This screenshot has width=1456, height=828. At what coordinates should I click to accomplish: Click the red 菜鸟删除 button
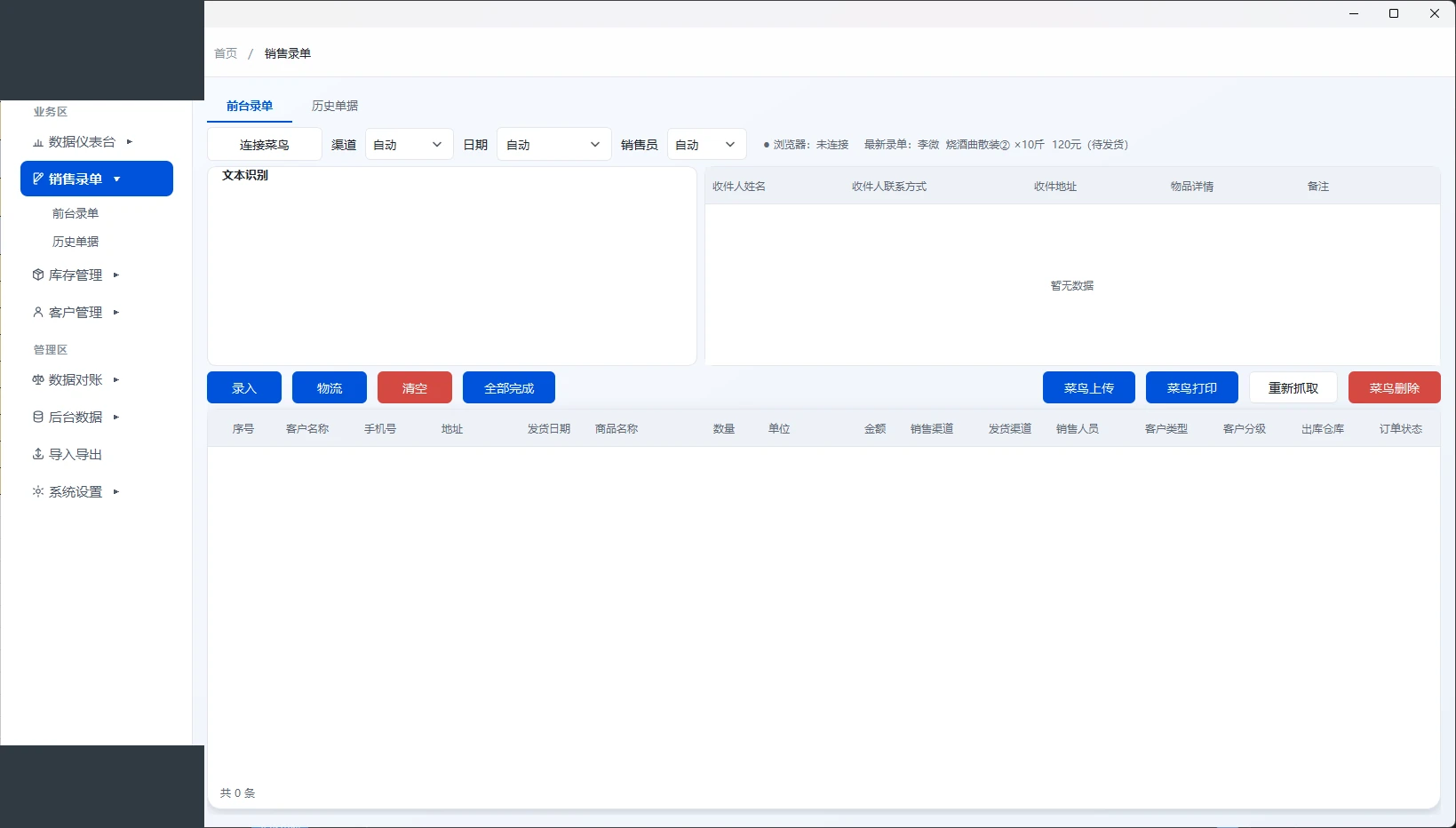[x=1395, y=388]
